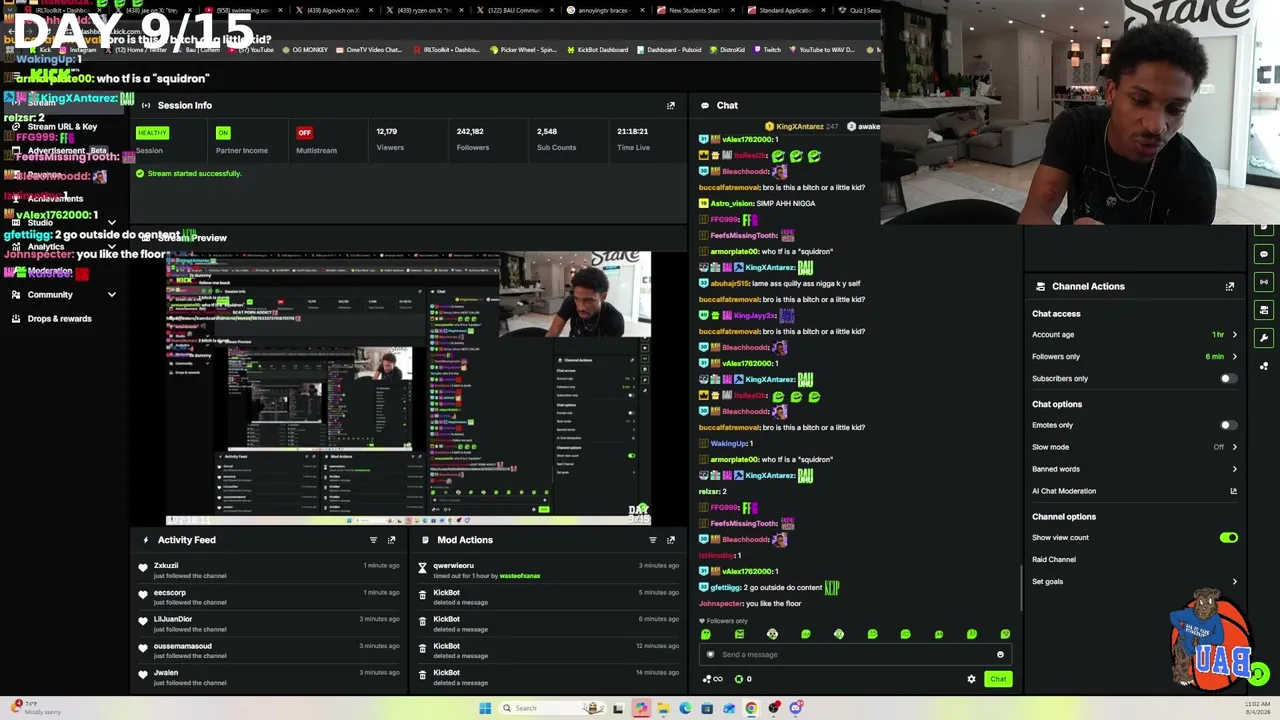Send message with the Chat button
This screenshot has width=1280, height=720.
(998, 679)
